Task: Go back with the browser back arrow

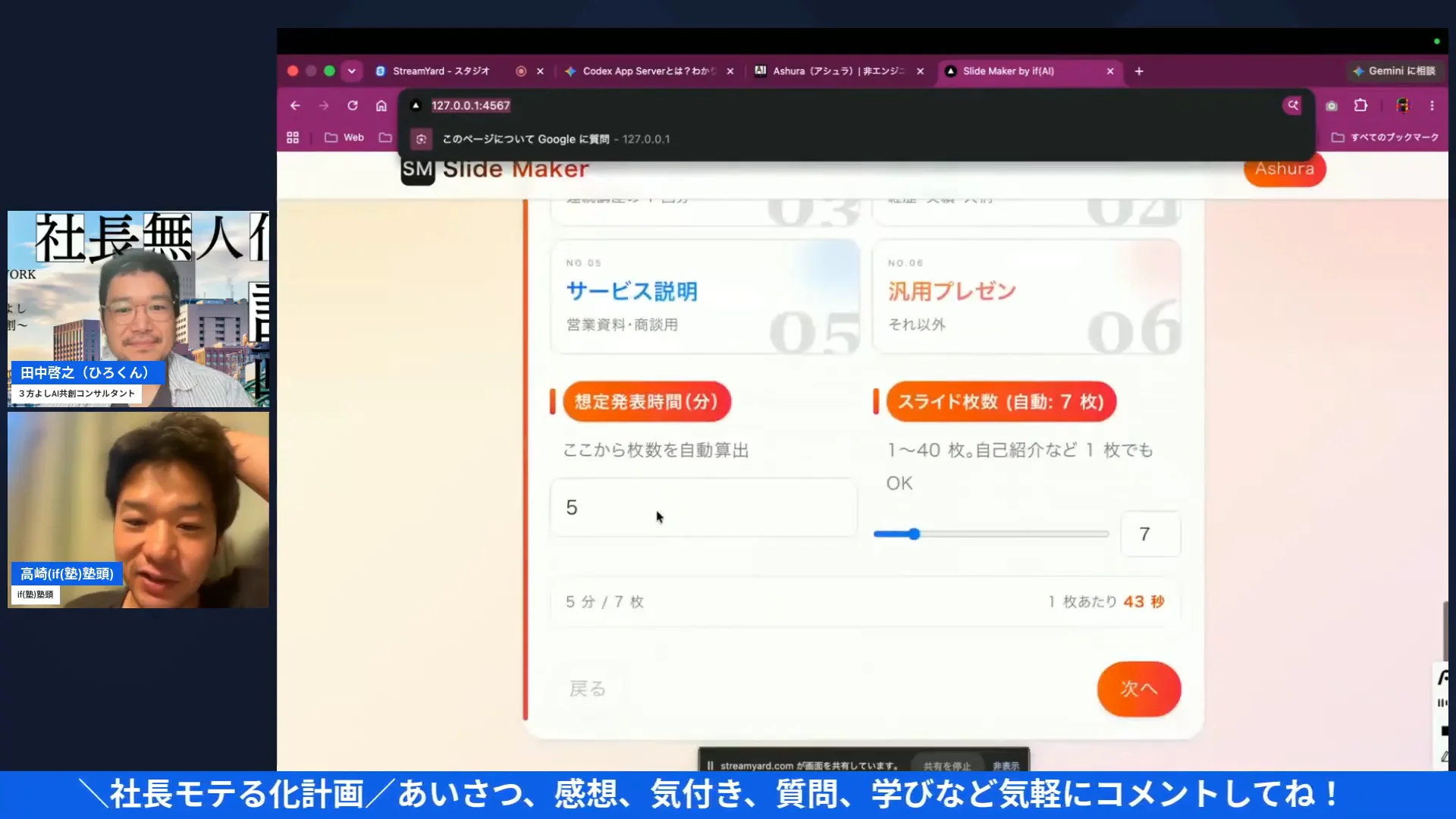Action: coord(295,105)
